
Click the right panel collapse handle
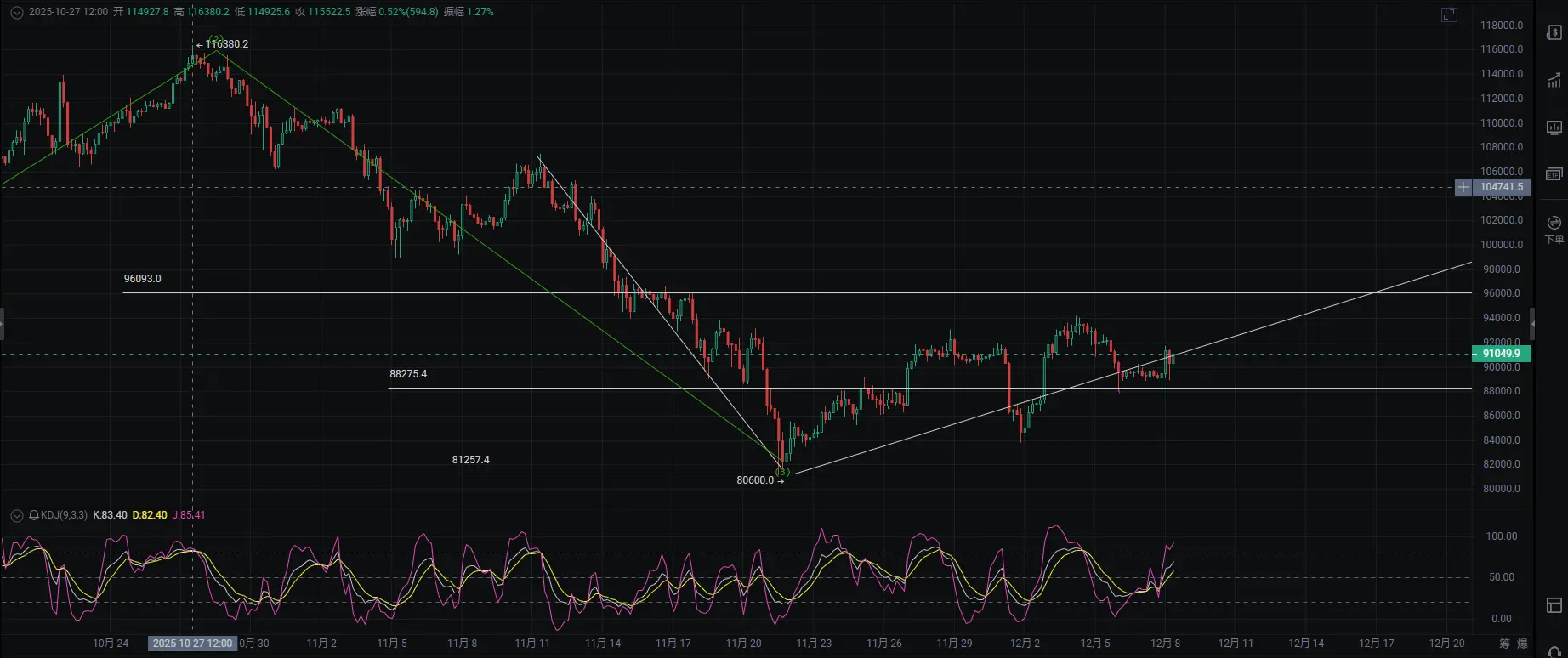(x=1532, y=324)
